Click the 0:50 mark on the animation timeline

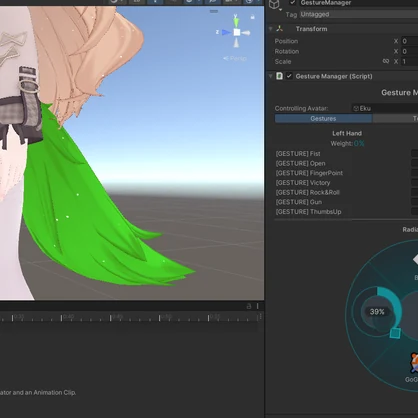click(166, 316)
